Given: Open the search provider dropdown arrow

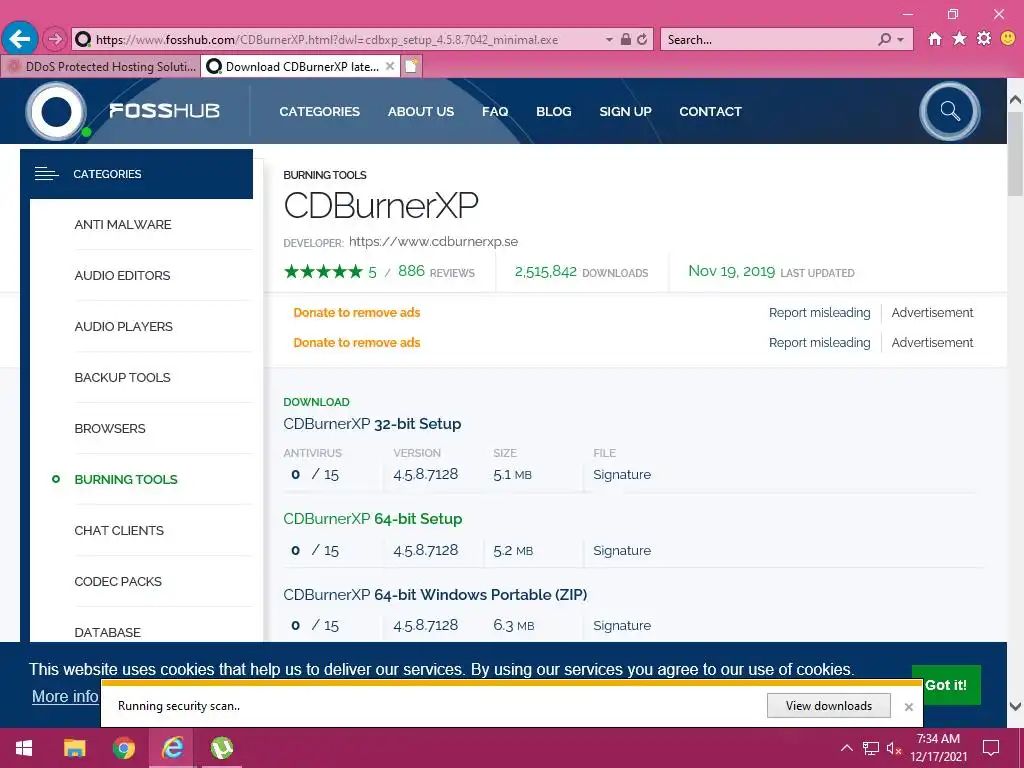Looking at the screenshot, I should (901, 40).
